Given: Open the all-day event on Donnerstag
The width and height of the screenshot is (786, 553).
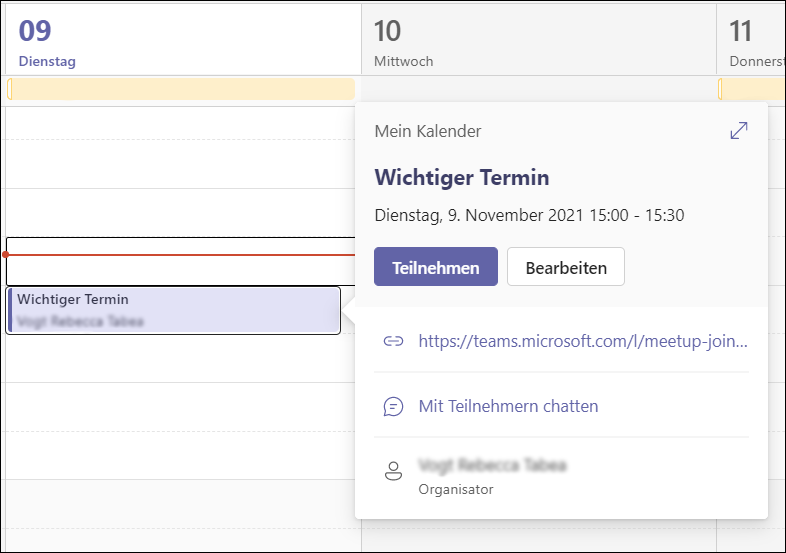Looking at the screenshot, I should point(751,89).
